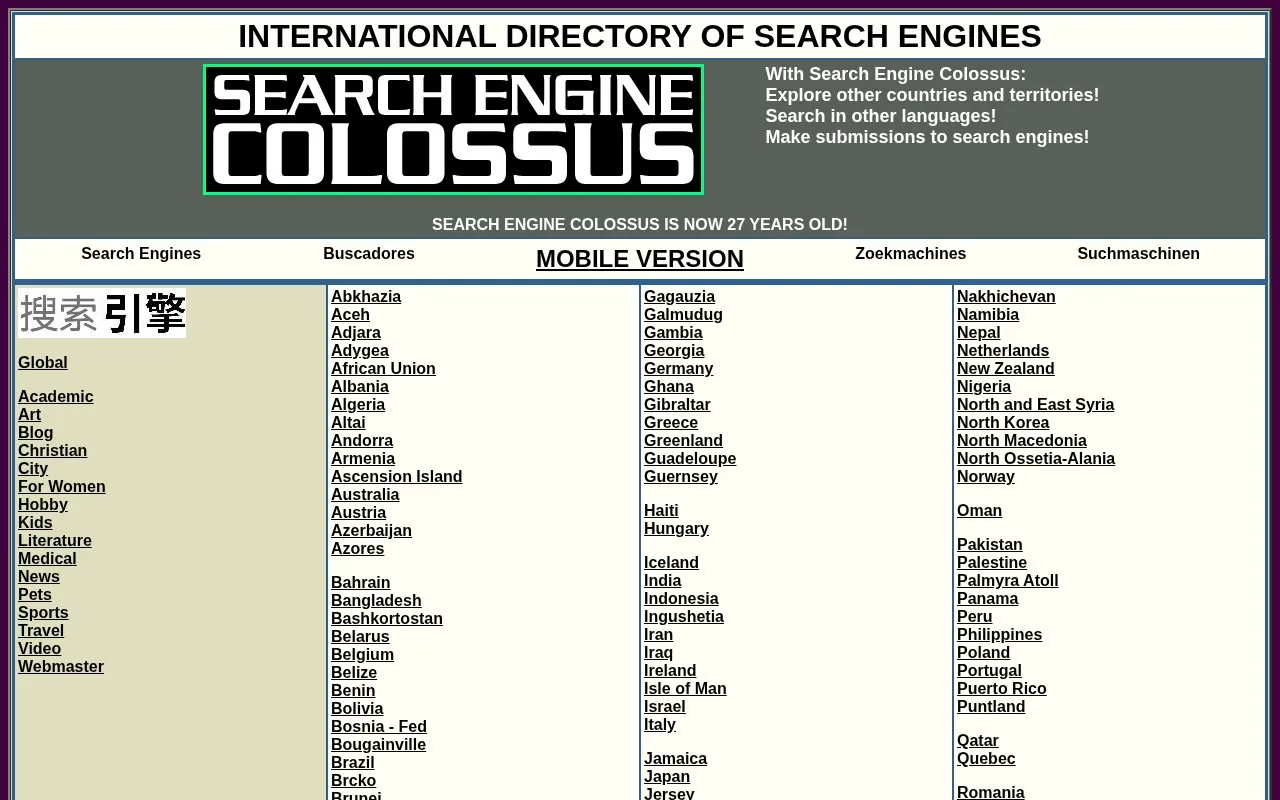Open the Ingushetia link
The width and height of the screenshot is (1280, 800).
tap(684, 617)
